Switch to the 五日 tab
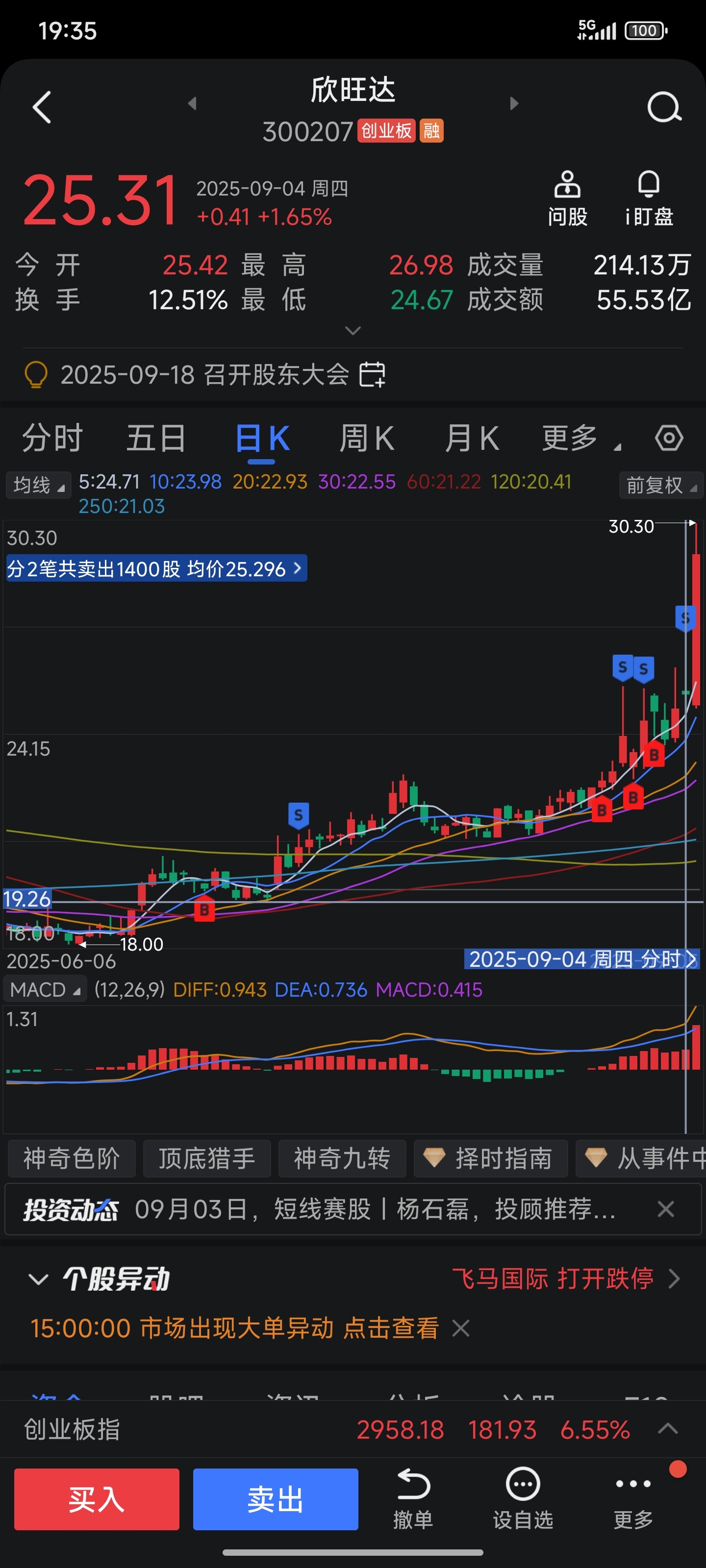 click(x=156, y=438)
